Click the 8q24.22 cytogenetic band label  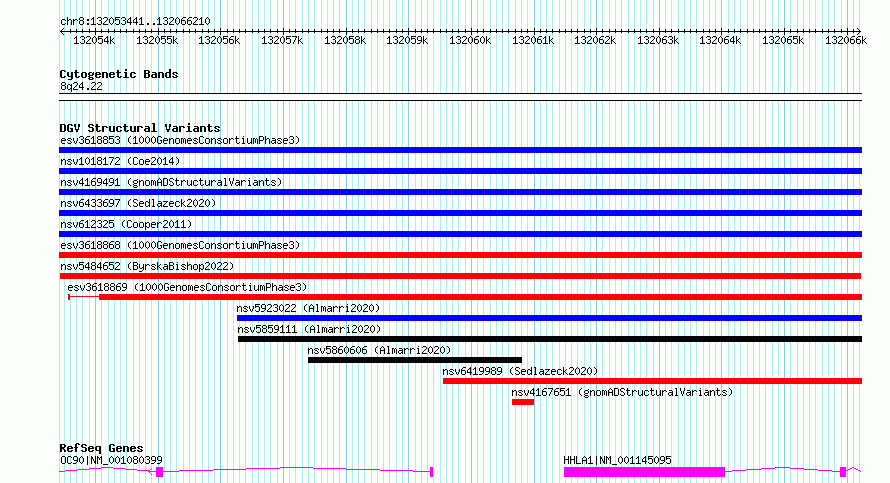pyautogui.click(x=81, y=86)
